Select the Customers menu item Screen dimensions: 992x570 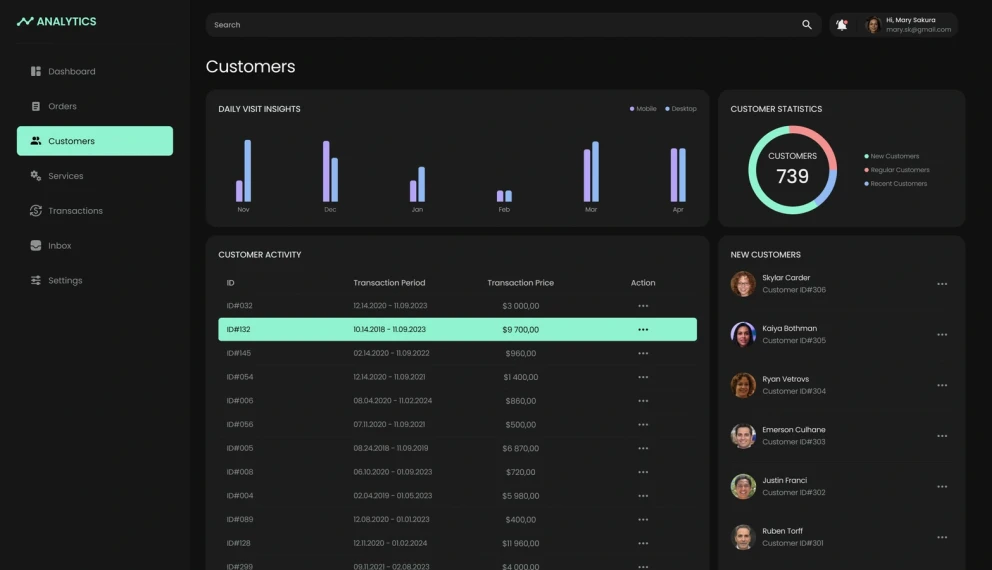pos(95,141)
